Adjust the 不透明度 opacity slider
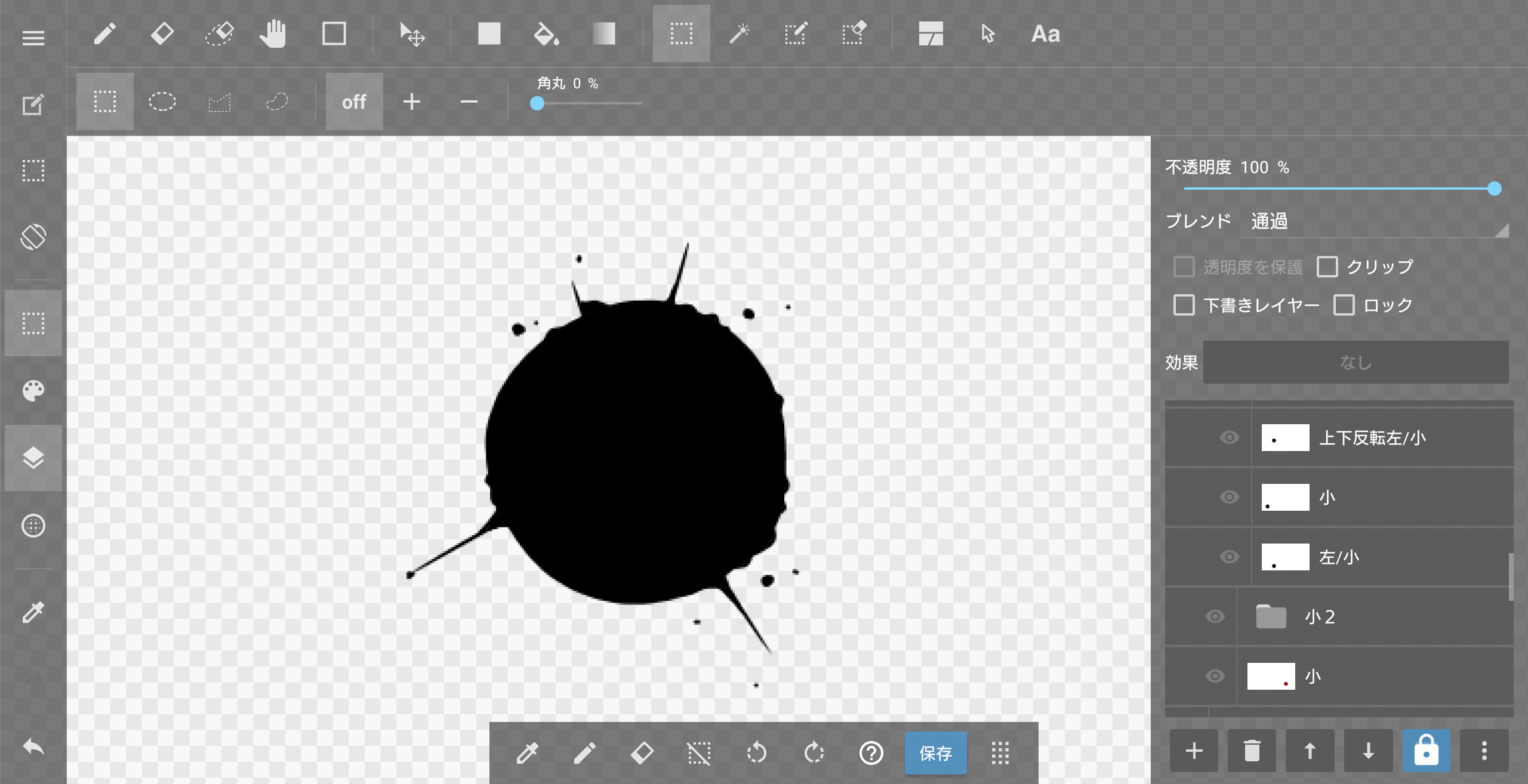The width and height of the screenshot is (1528, 784). pyautogui.click(x=1493, y=189)
